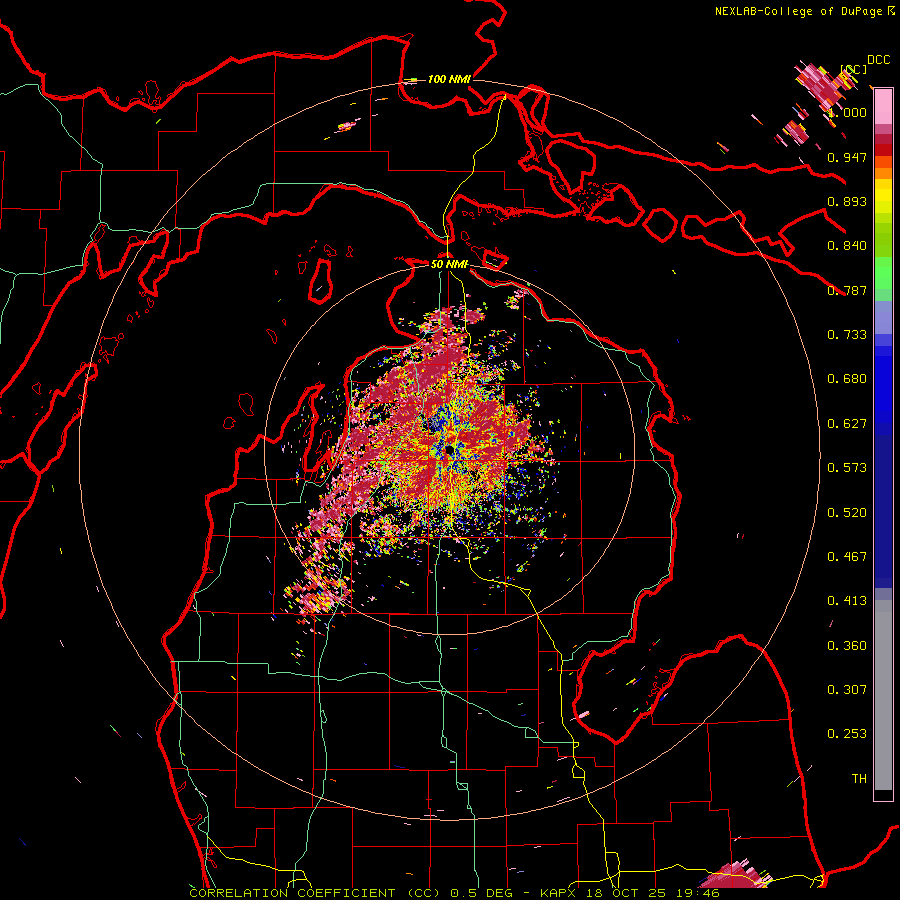
Task: Select the 0.947 color scale value
Action: coord(847,157)
